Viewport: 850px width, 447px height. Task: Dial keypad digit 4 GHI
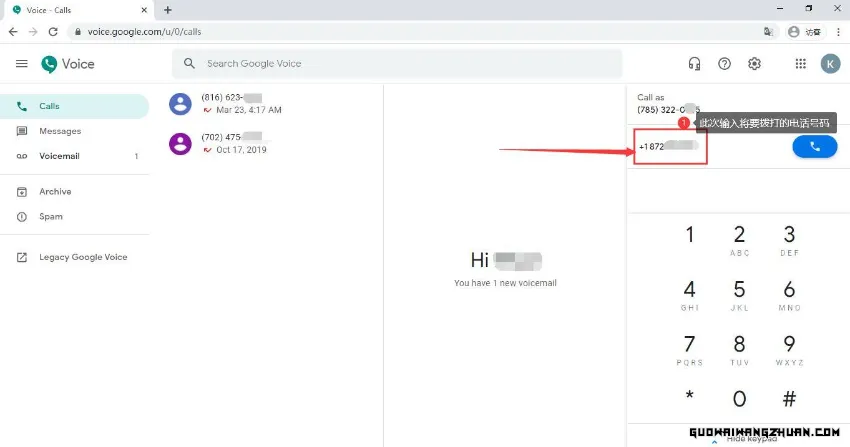690,295
